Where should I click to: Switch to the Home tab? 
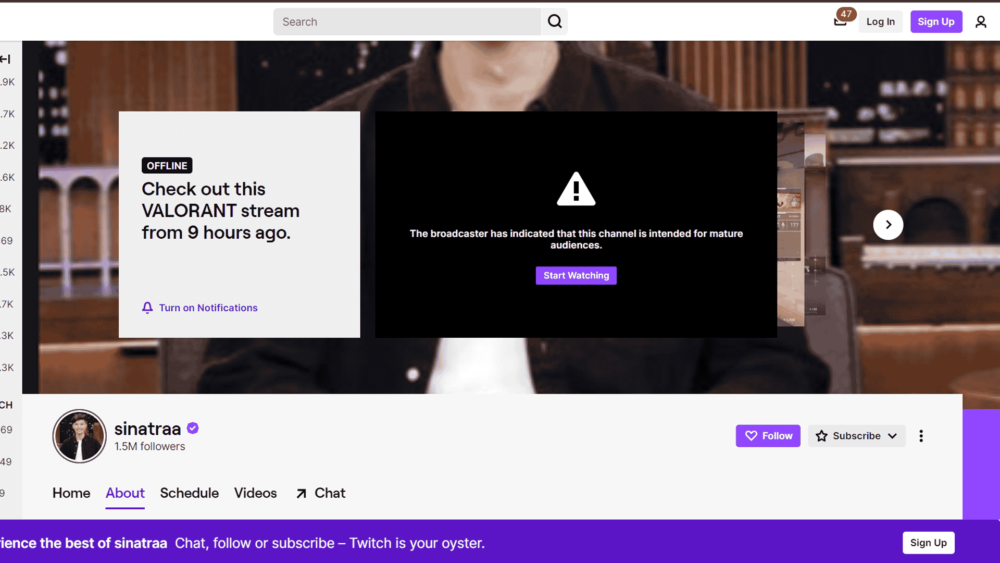[71, 493]
